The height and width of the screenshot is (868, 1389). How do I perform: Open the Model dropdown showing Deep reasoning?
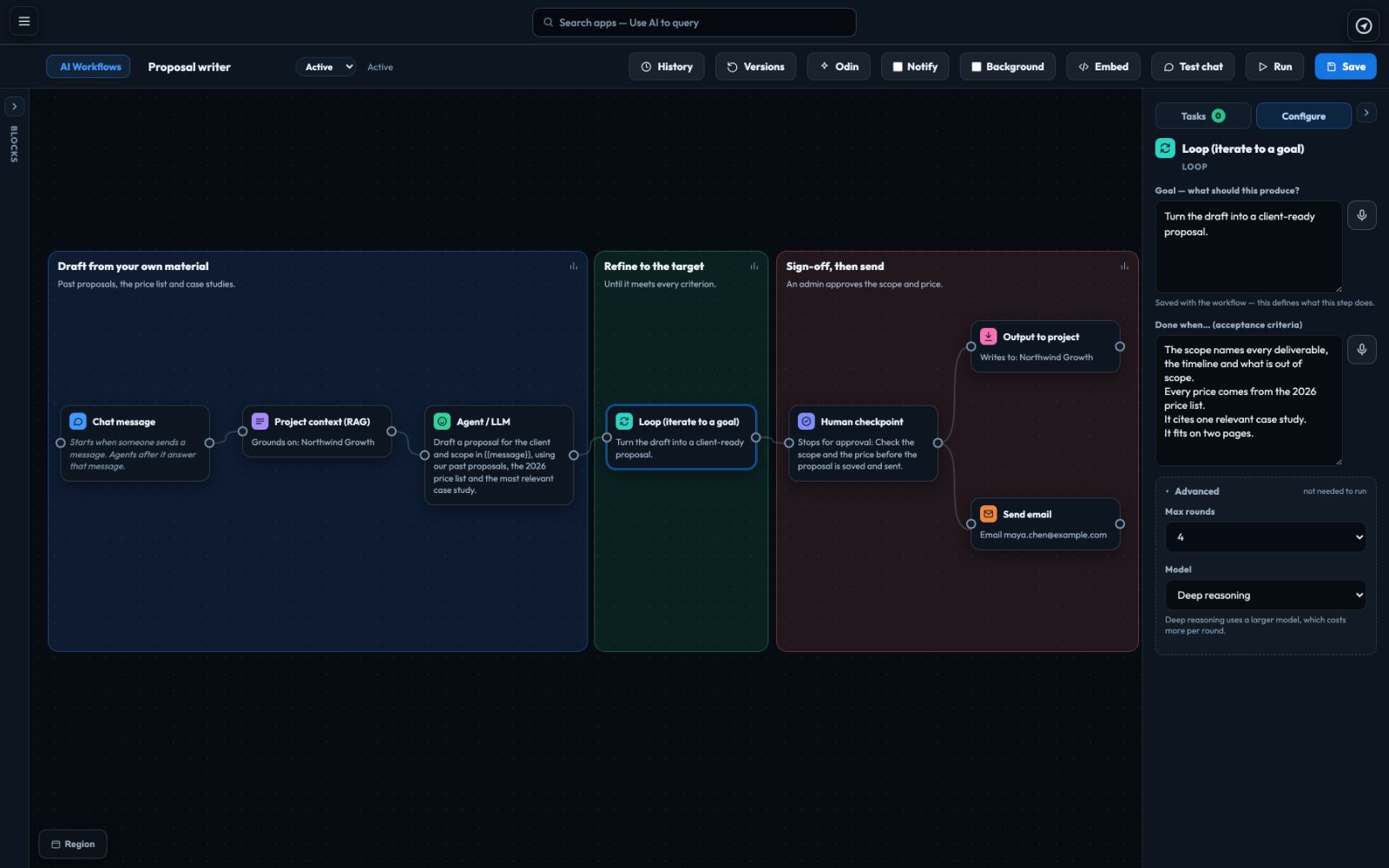pos(1265,595)
